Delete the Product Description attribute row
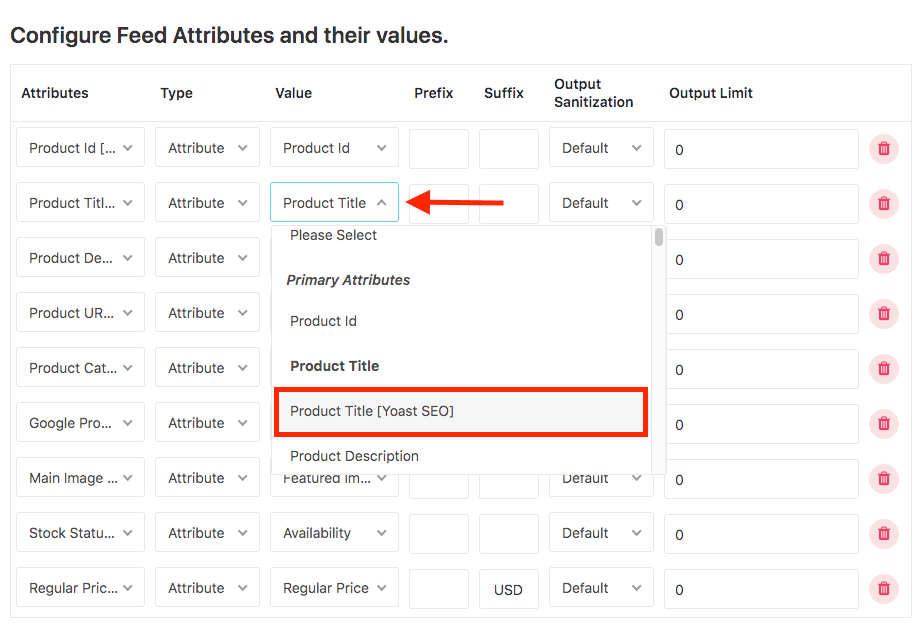 tap(884, 258)
